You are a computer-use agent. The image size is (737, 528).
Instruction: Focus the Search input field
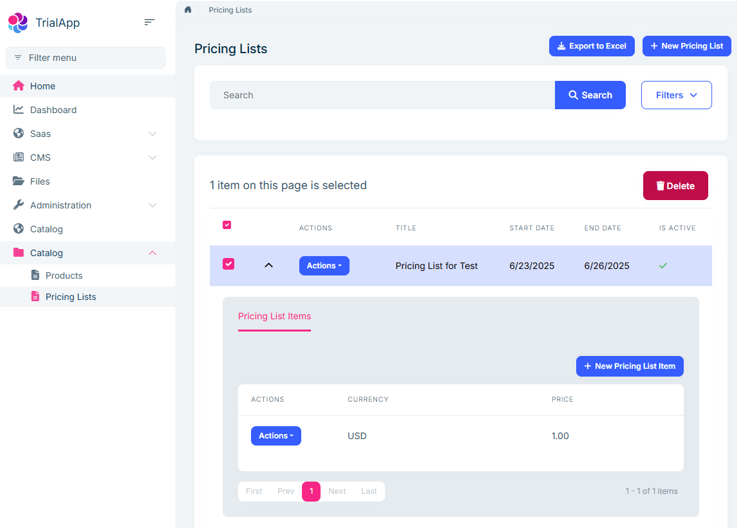click(x=382, y=95)
